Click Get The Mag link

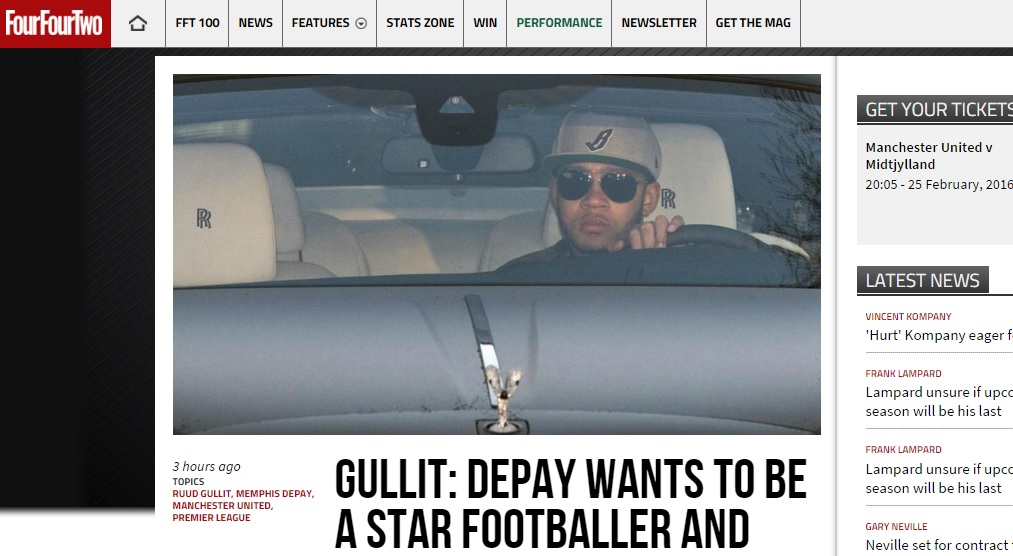coord(753,23)
